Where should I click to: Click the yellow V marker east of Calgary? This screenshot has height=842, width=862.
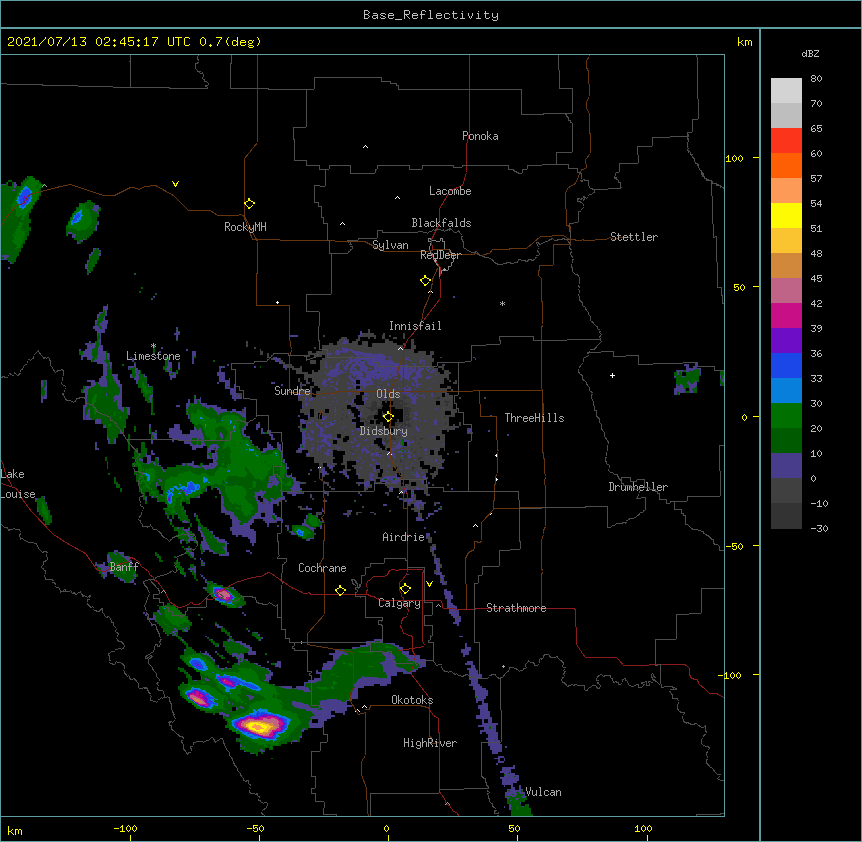[x=429, y=584]
